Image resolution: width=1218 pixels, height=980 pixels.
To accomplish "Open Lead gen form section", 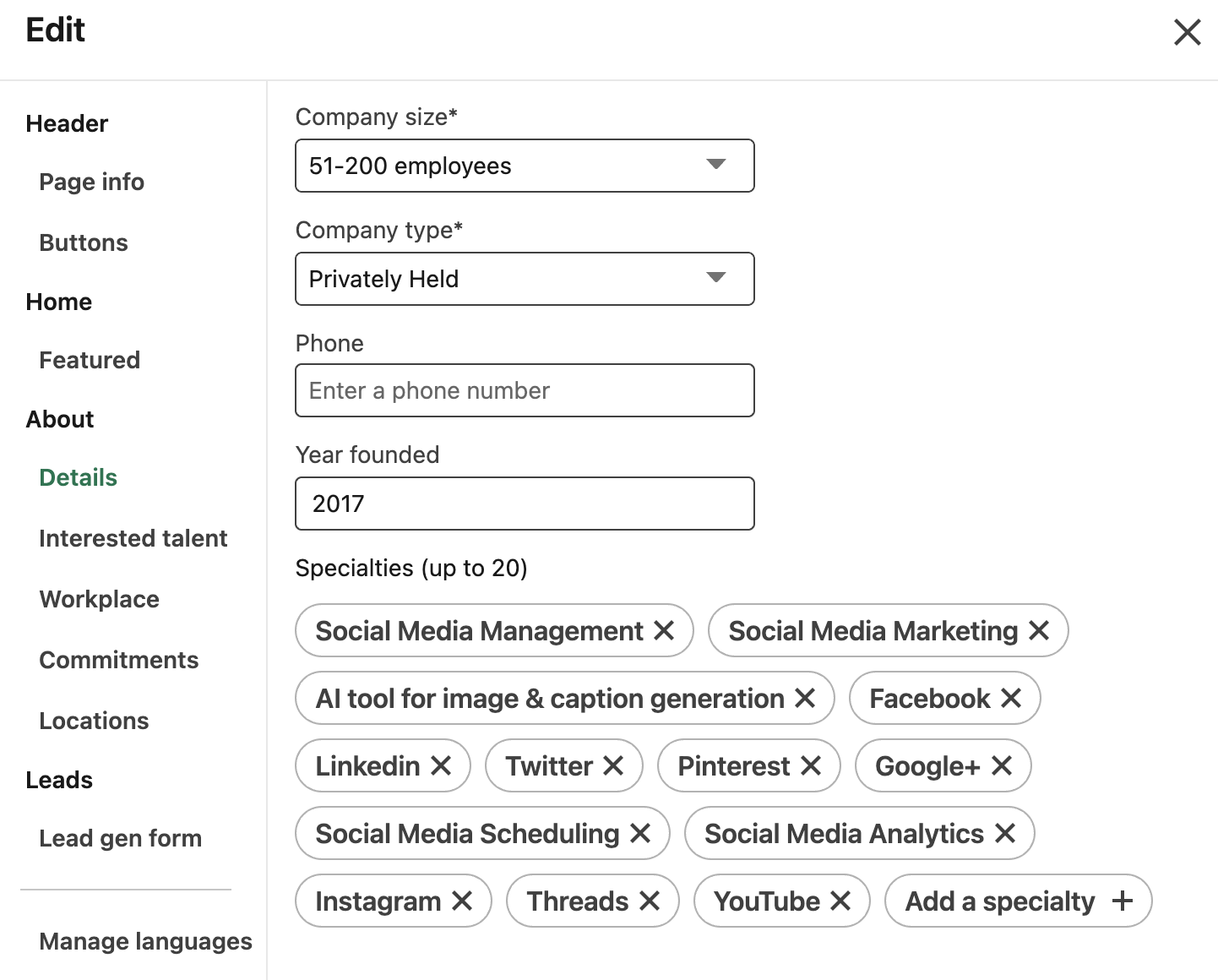I will [x=121, y=838].
